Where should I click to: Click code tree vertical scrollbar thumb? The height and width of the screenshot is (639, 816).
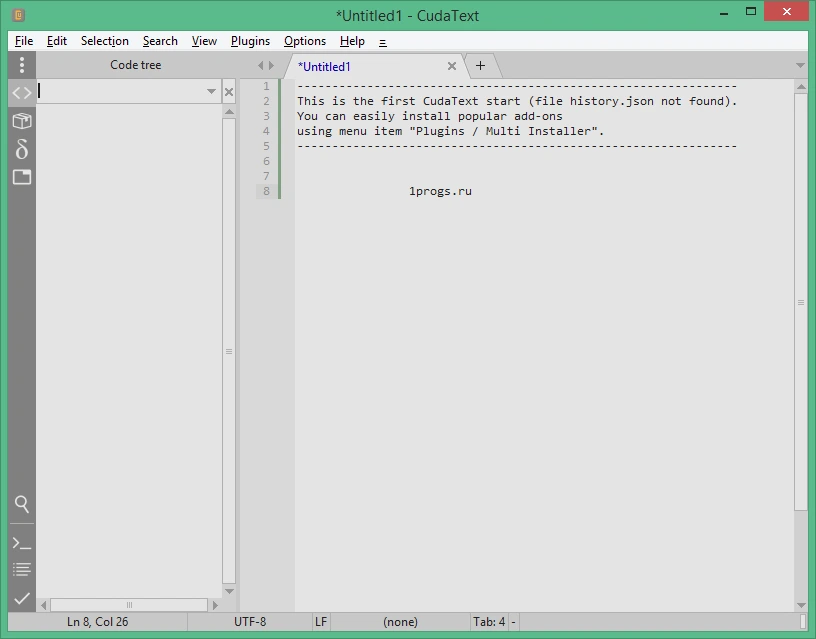point(229,351)
